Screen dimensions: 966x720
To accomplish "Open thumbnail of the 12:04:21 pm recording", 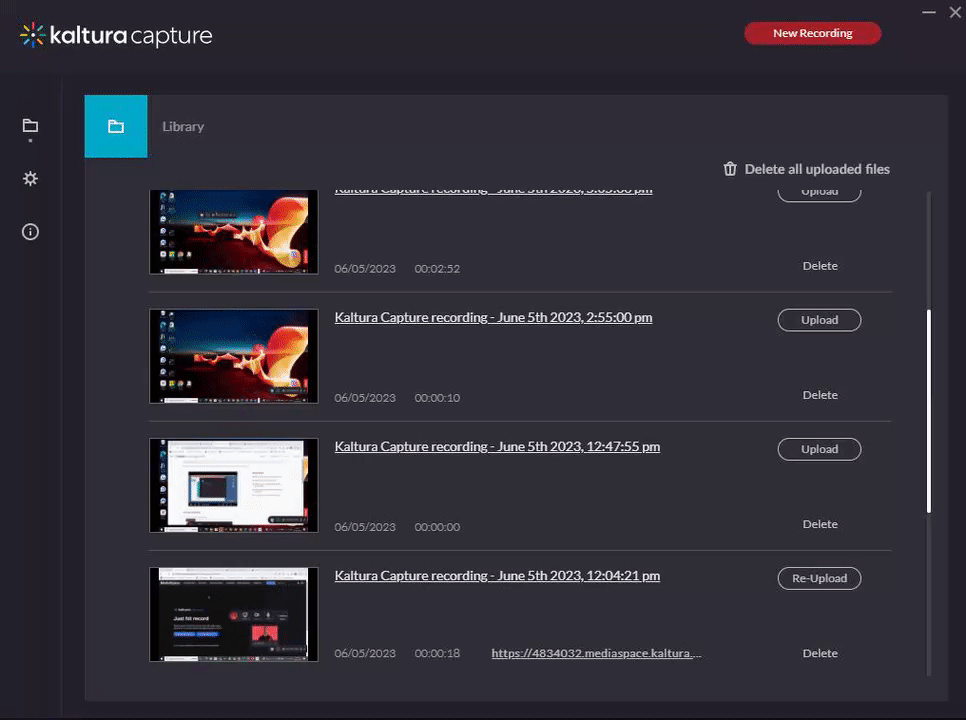I will pos(234,614).
